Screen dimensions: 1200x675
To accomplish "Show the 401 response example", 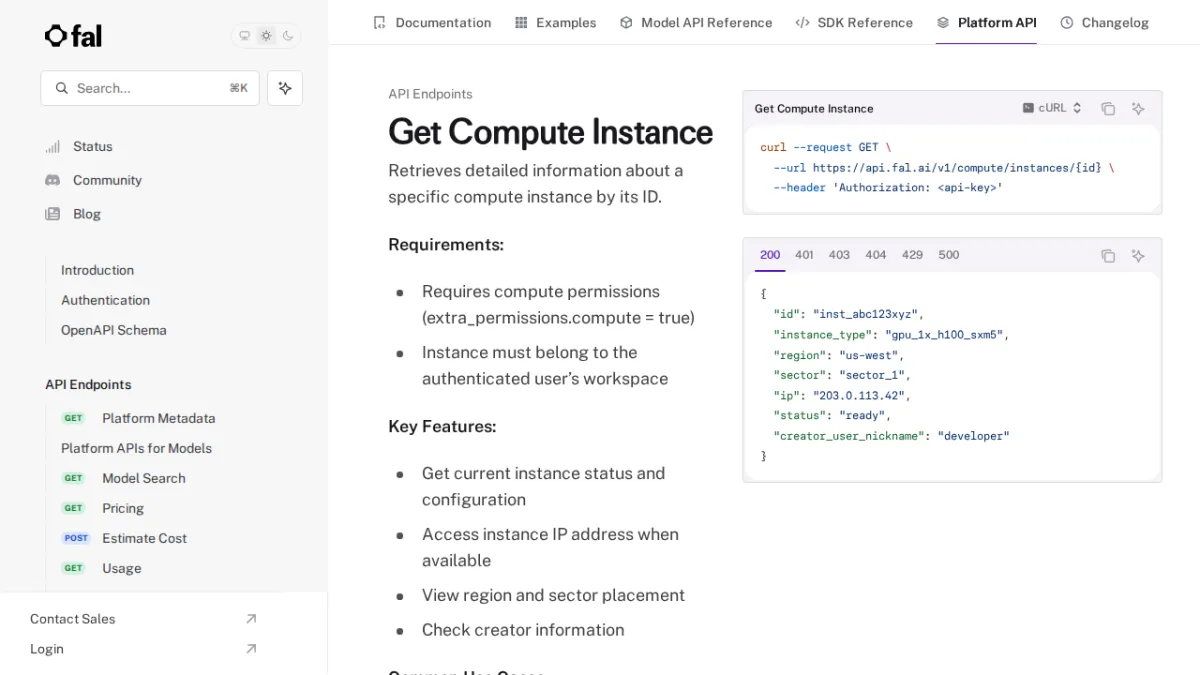I will coord(804,255).
